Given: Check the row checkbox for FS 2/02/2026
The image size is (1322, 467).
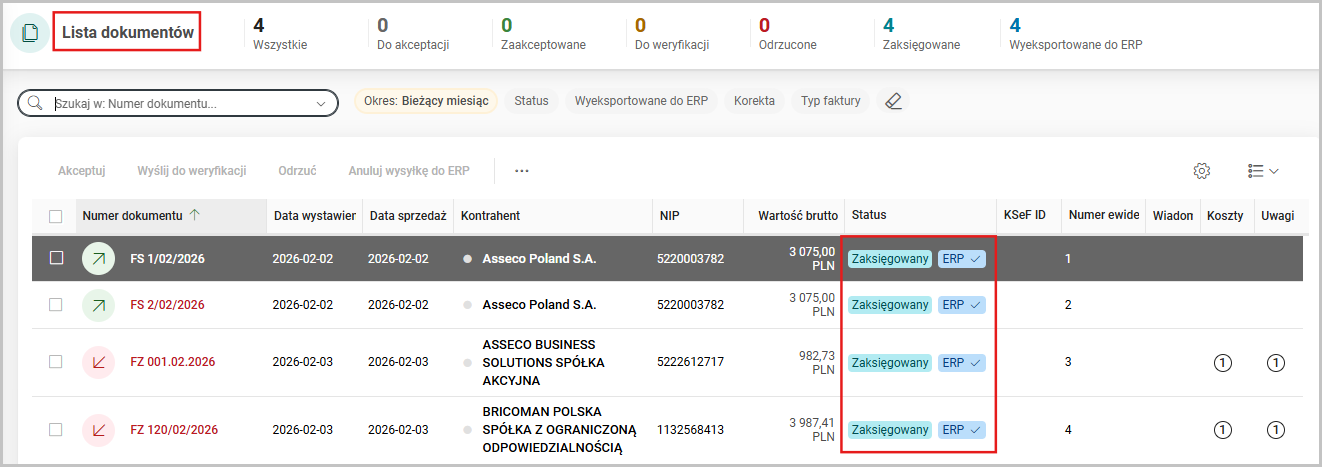Looking at the screenshot, I should (x=56, y=305).
